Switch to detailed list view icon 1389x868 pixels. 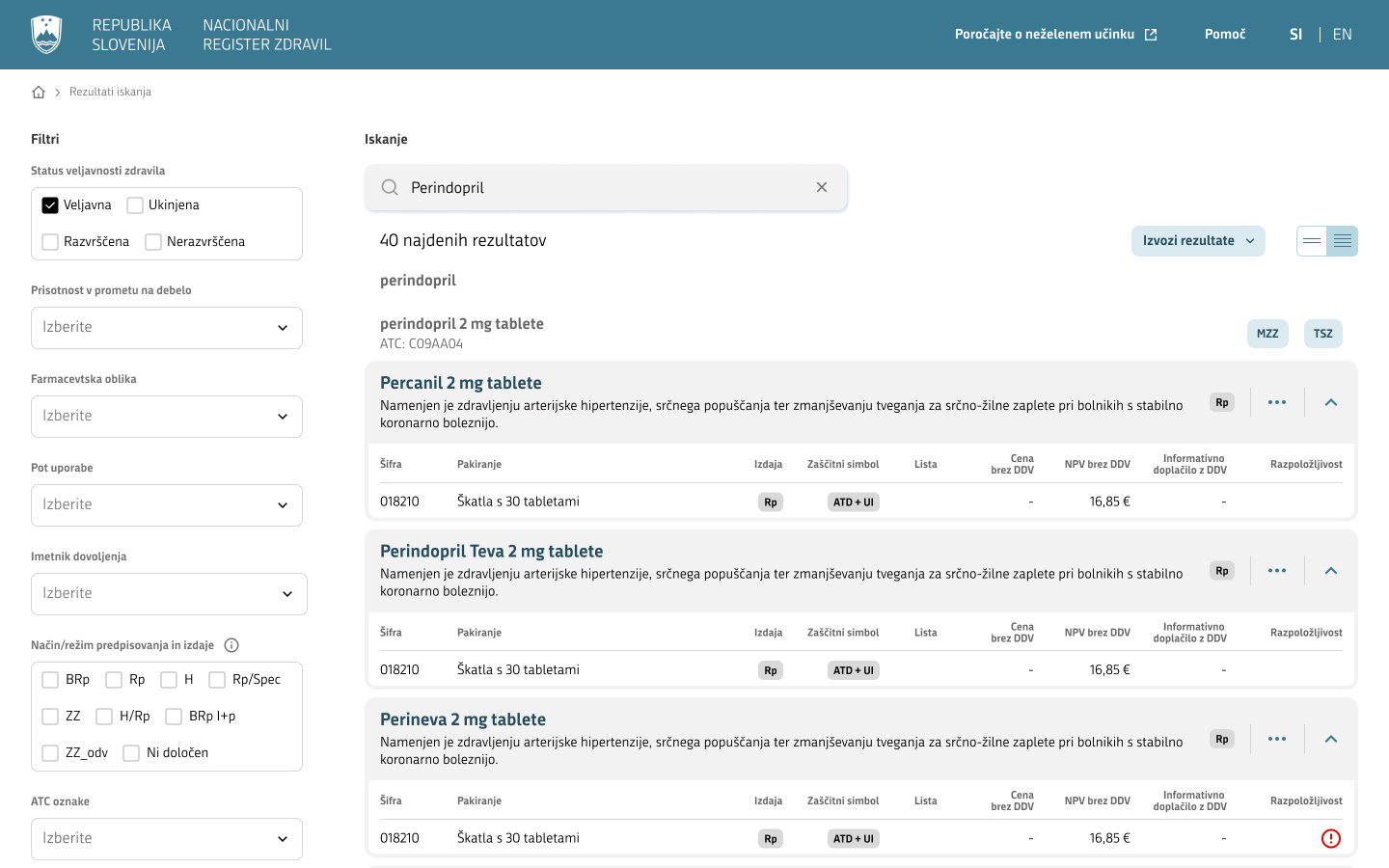[1343, 241]
